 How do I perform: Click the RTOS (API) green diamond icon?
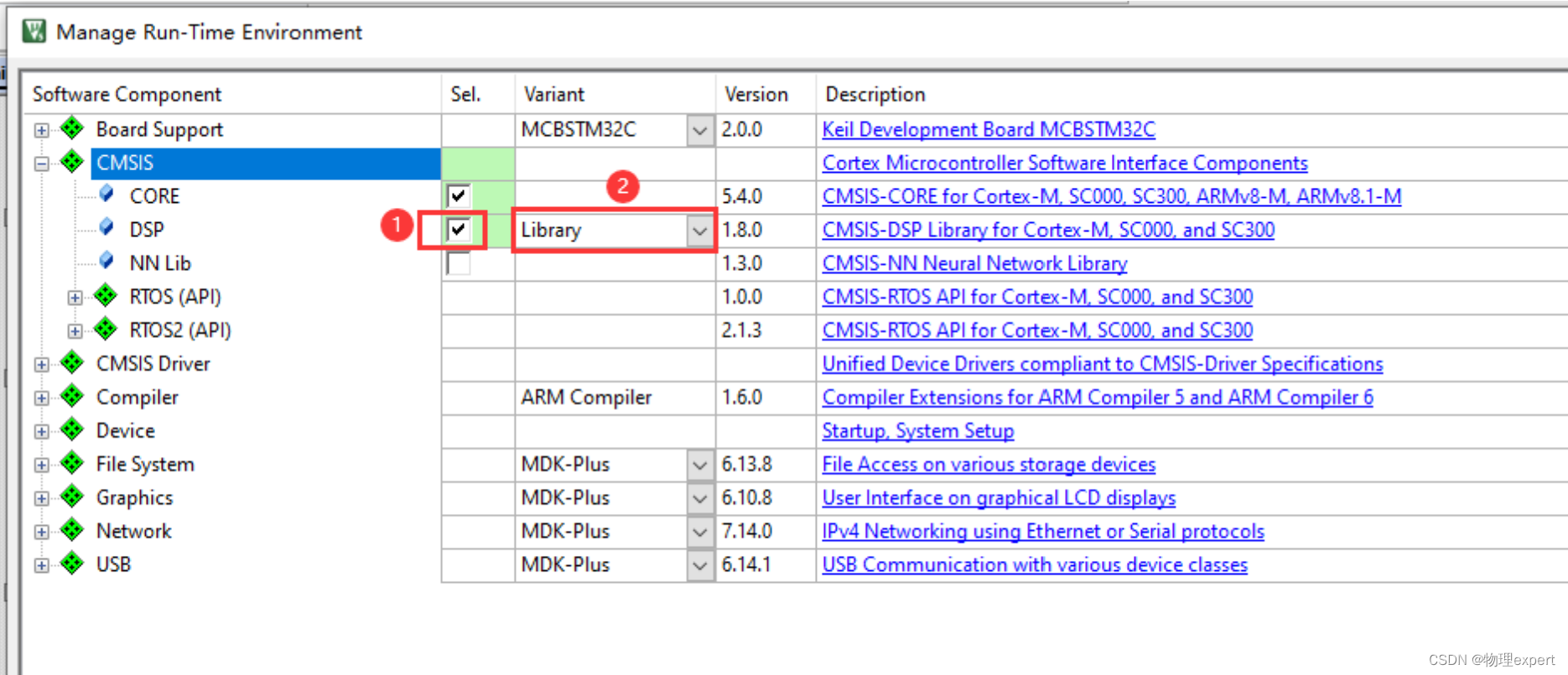coord(106,295)
